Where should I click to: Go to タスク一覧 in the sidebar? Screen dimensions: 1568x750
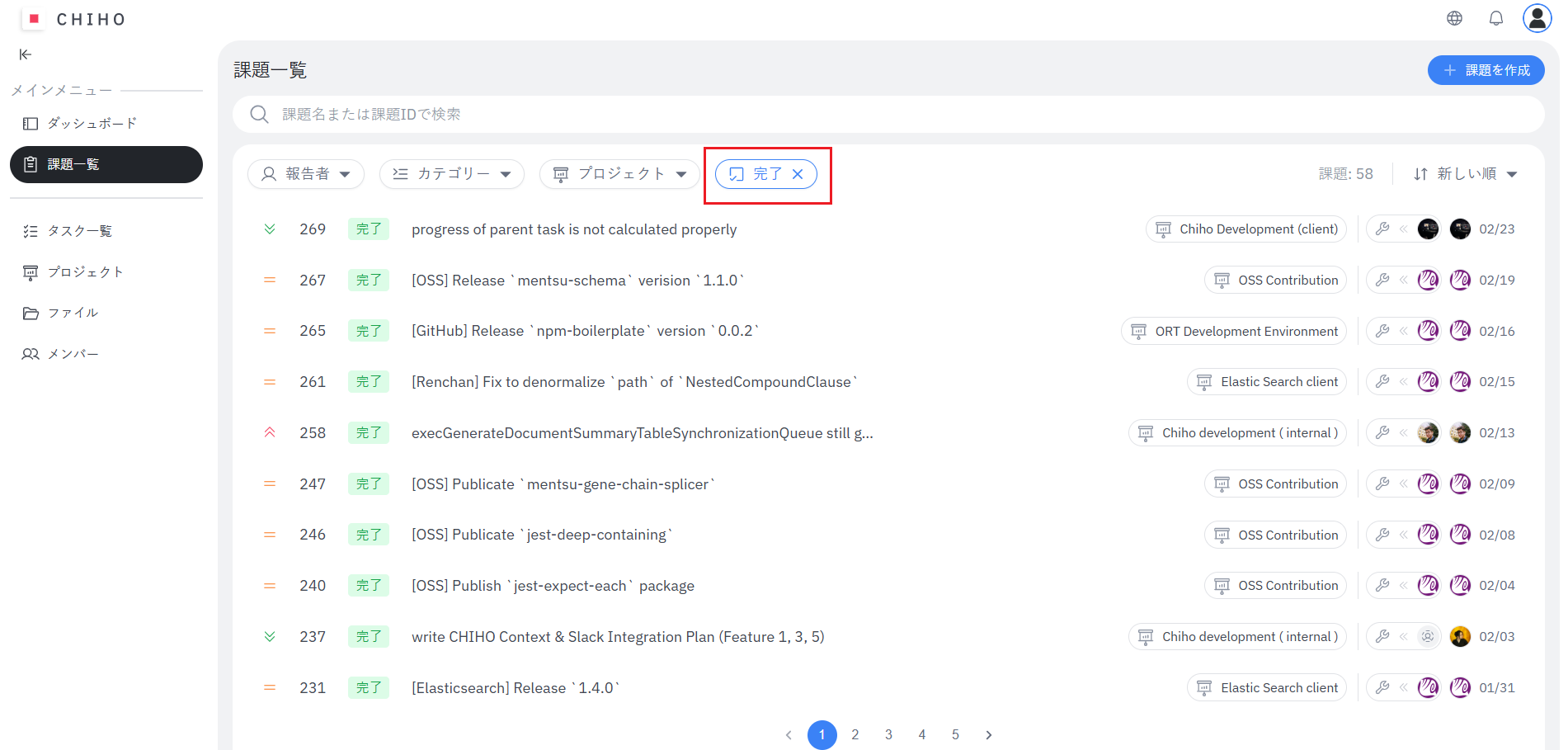click(x=79, y=231)
